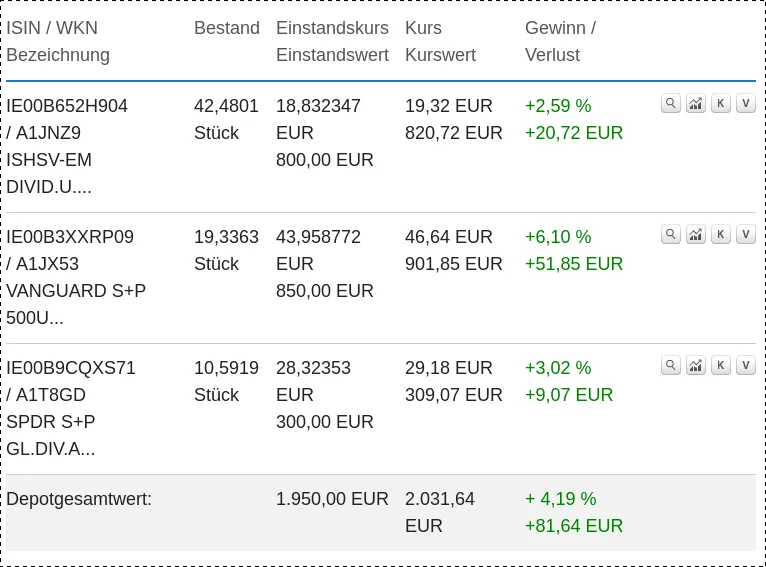Click the Kurs Kurswert column header
Viewport: 766px width, 567px height.
(440, 42)
